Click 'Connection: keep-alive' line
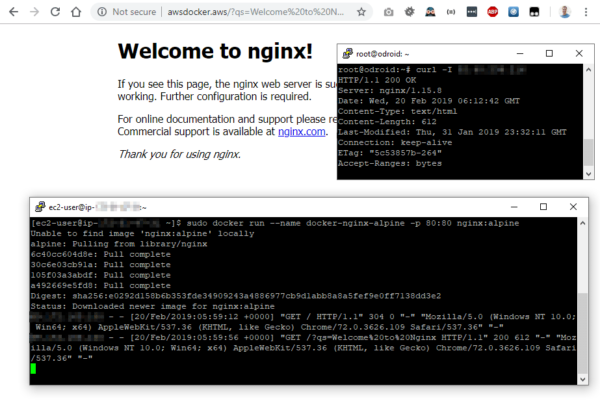 (x=395, y=142)
